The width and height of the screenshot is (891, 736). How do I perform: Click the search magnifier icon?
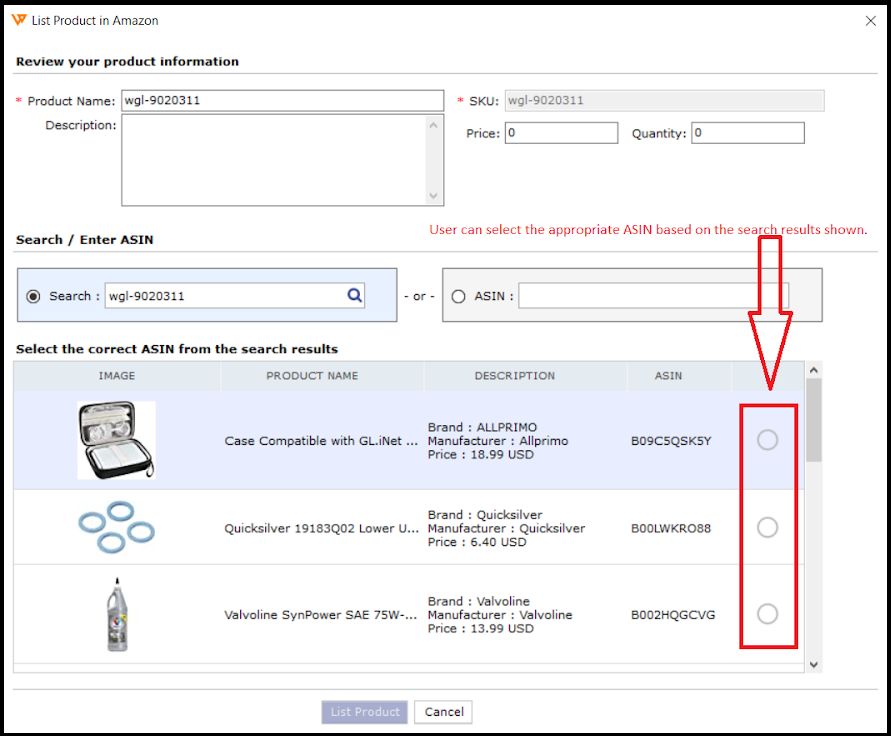coord(354,295)
